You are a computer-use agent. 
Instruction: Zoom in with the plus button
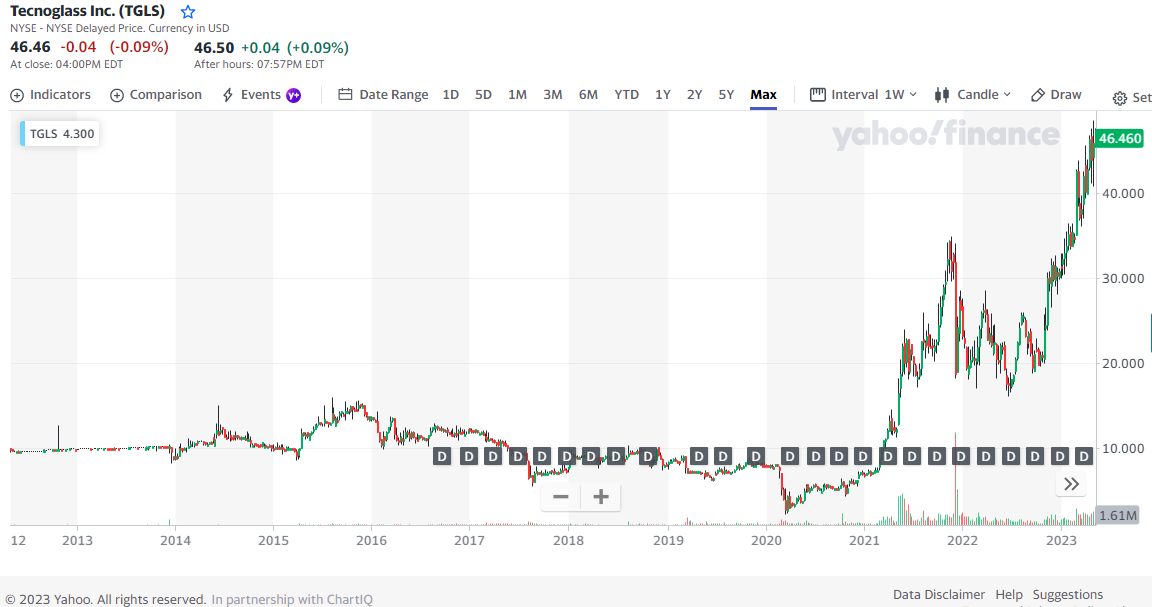(601, 498)
